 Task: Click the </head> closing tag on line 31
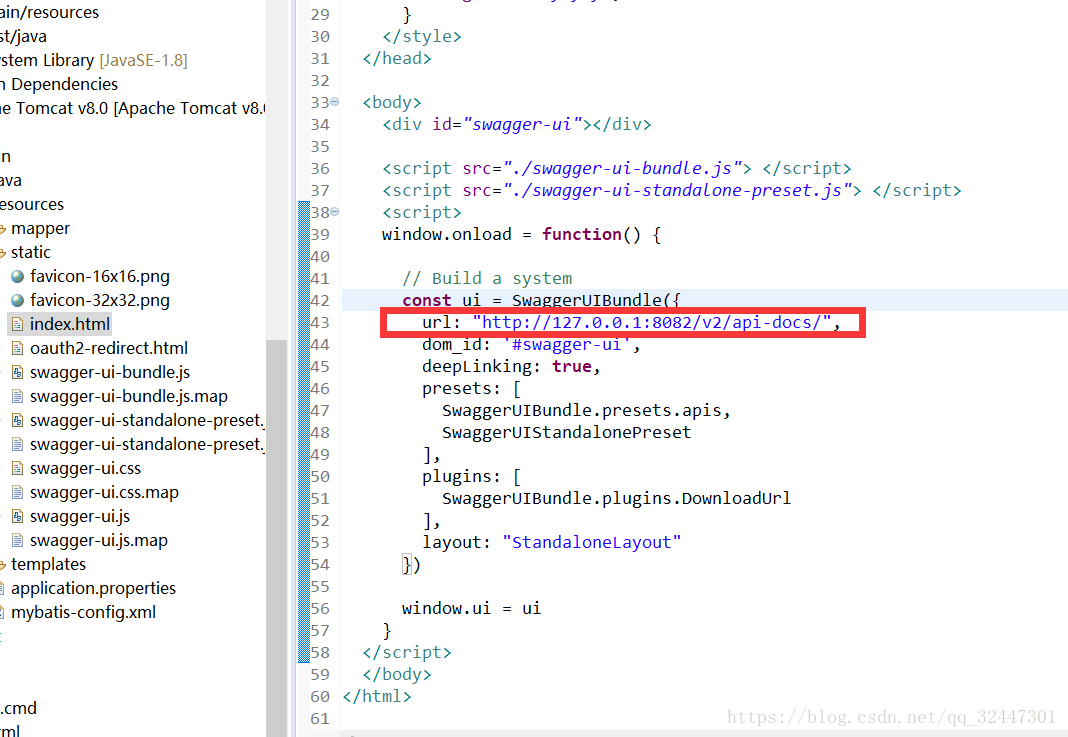(x=397, y=59)
